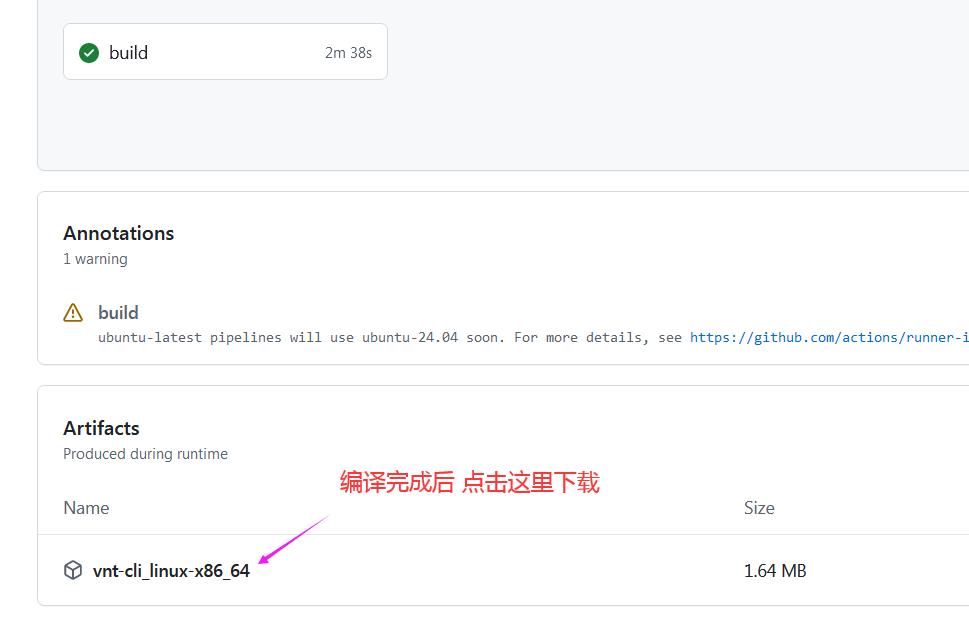Open the build job card
This screenshot has width=969, height=623.
(x=225, y=52)
